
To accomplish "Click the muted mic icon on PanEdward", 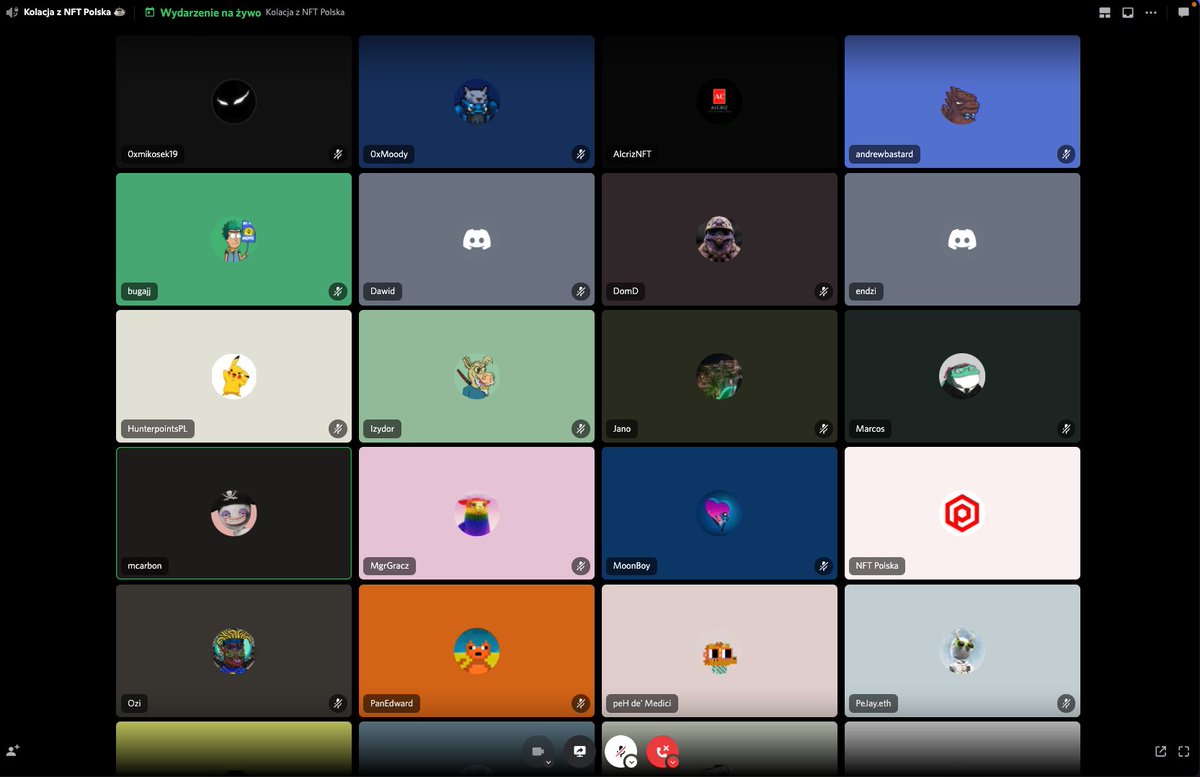I will click(581, 703).
